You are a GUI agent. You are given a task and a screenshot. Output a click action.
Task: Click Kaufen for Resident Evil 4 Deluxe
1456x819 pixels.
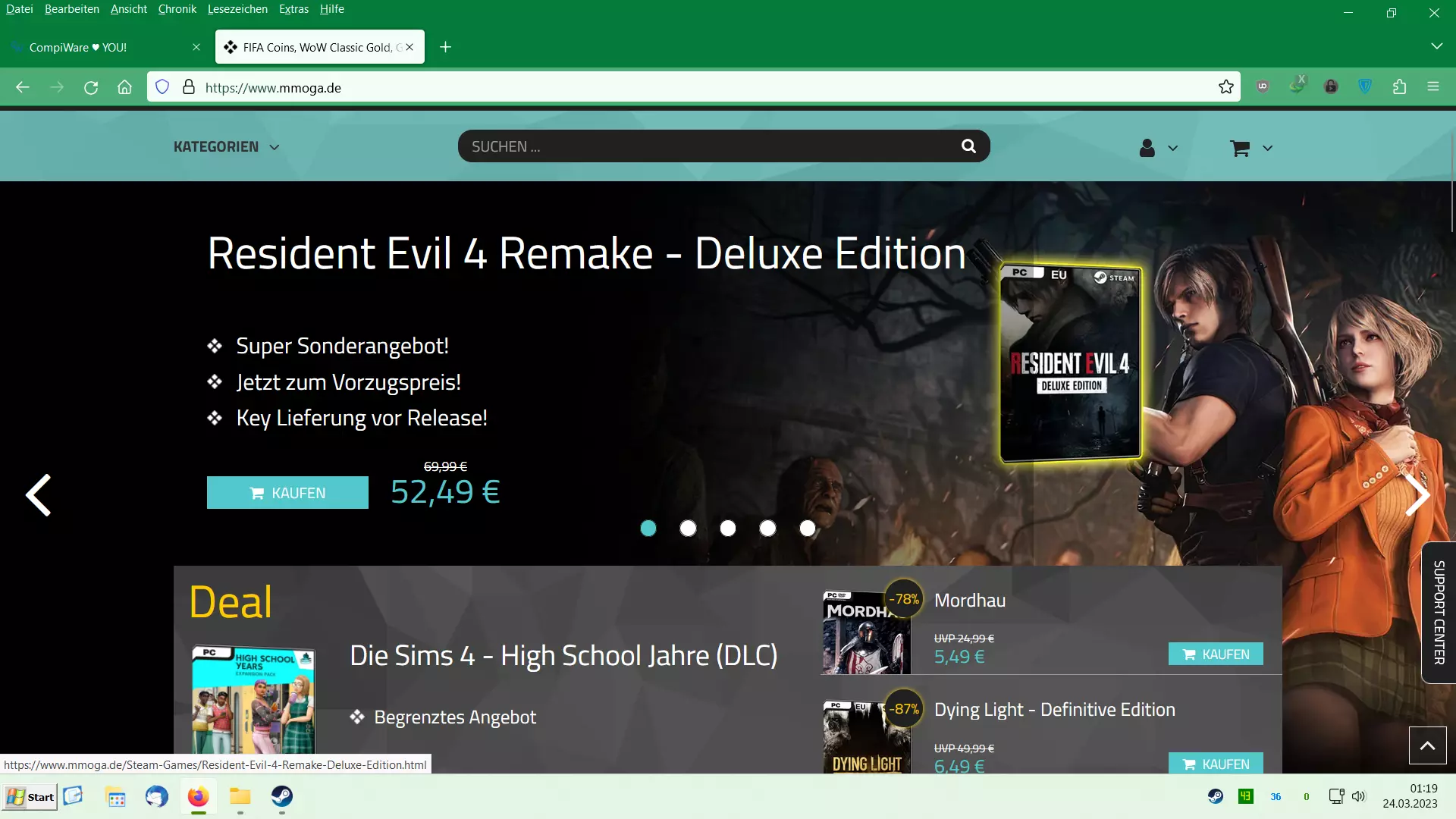pyautogui.click(x=287, y=493)
